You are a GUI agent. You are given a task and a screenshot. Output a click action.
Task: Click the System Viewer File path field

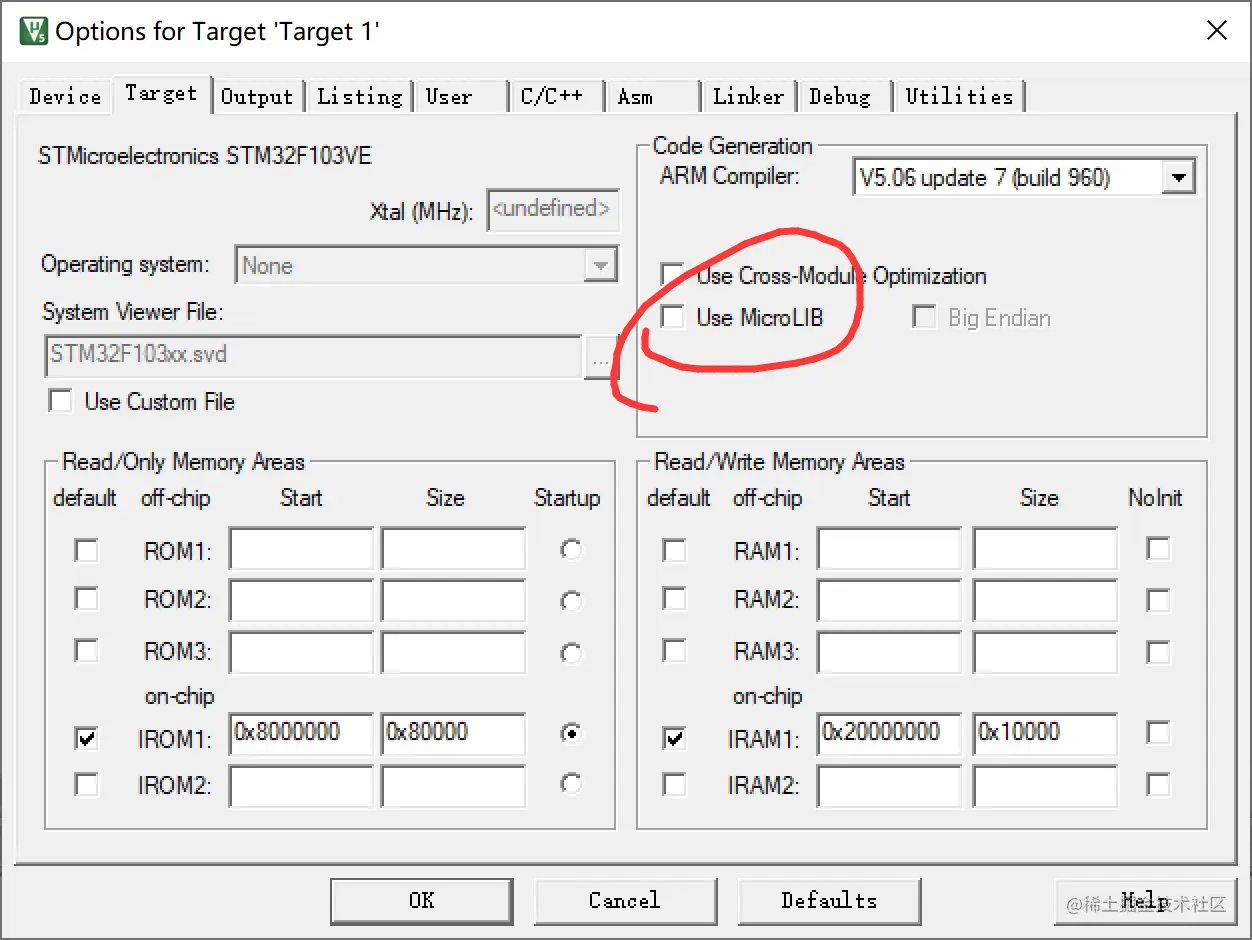pyautogui.click(x=313, y=355)
